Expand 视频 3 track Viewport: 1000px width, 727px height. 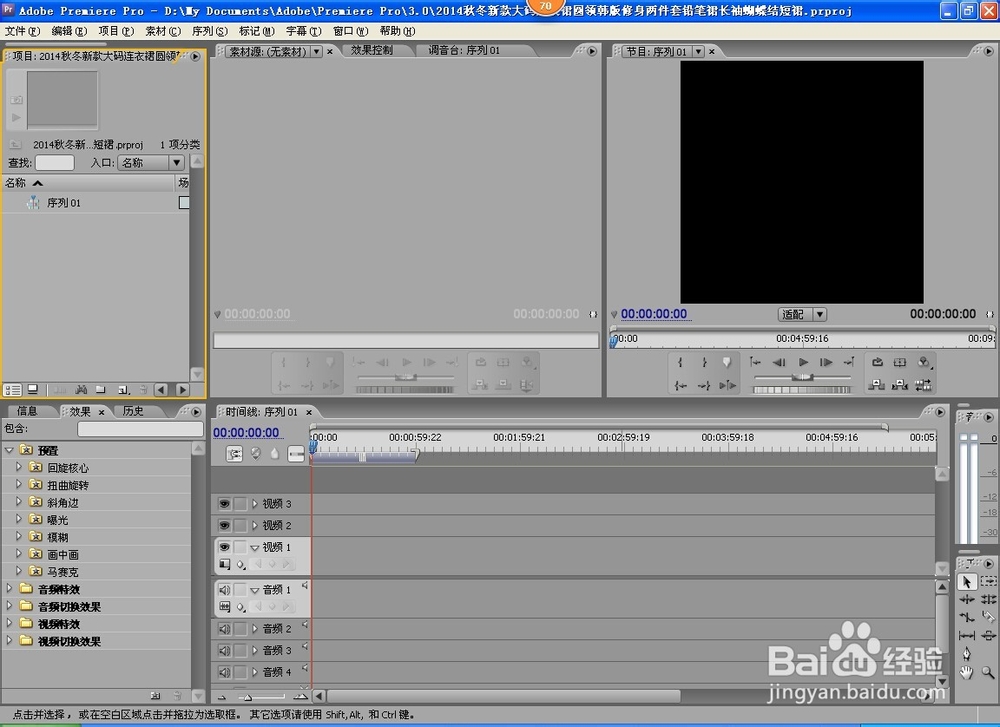[254, 504]
